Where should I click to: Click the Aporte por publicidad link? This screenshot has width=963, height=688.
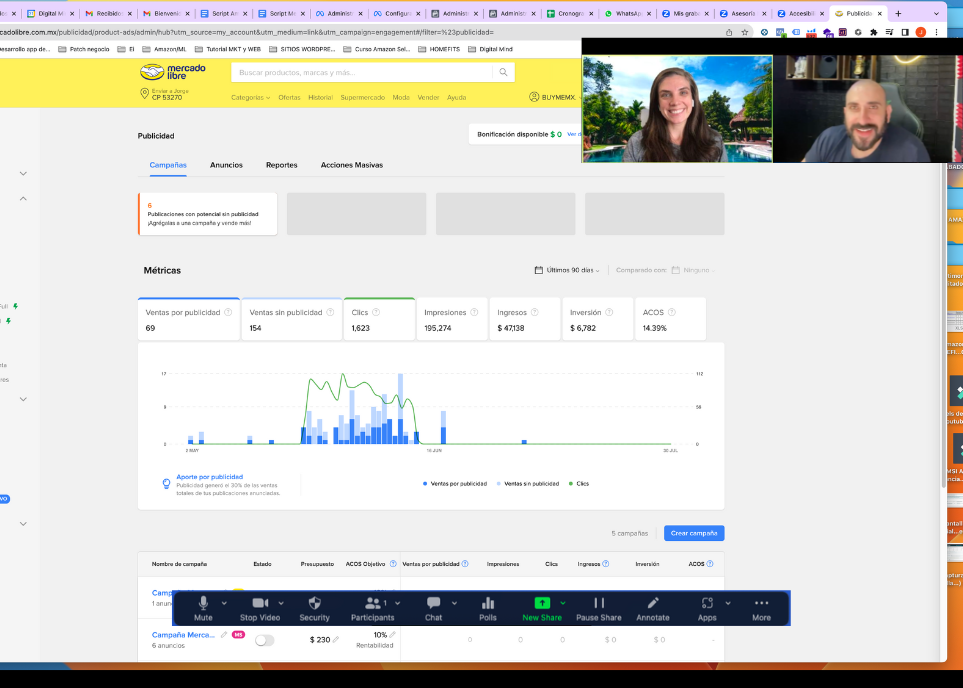[209, 477]
